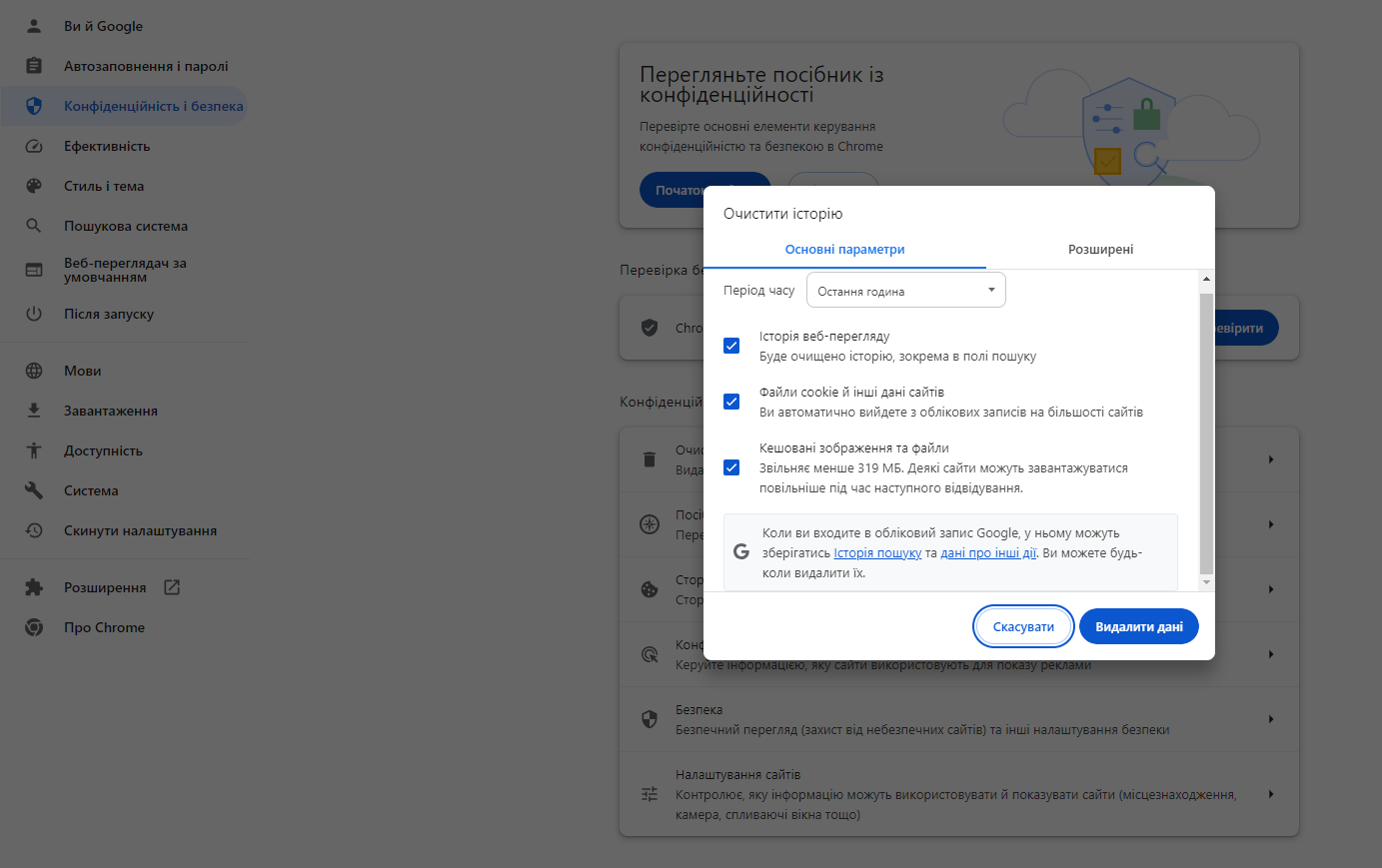Open the Історія пошуку link
The image size is (1382, 868).
[x=876, y=551]
